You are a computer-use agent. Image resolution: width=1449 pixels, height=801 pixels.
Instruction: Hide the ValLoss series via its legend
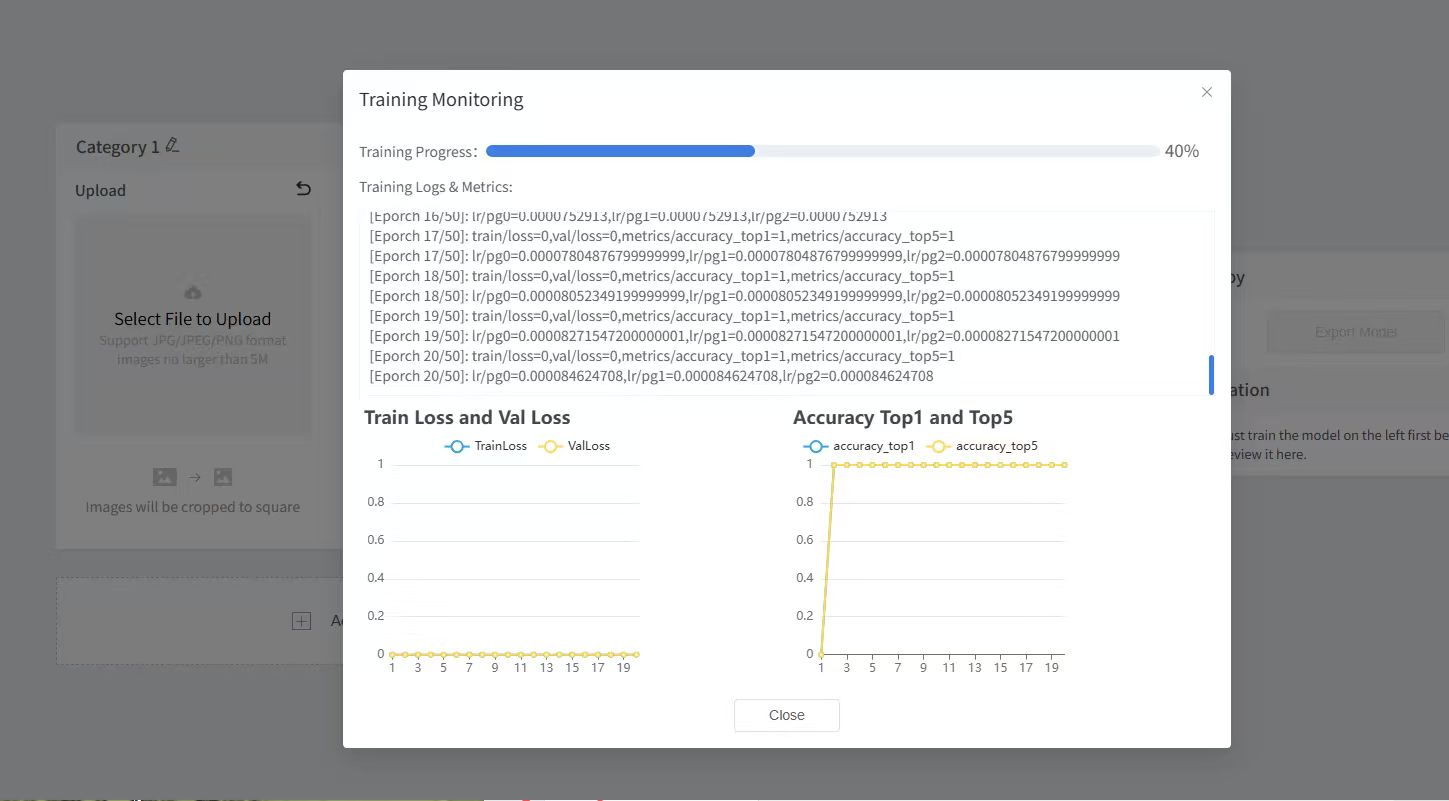click(x=575, y=446)
